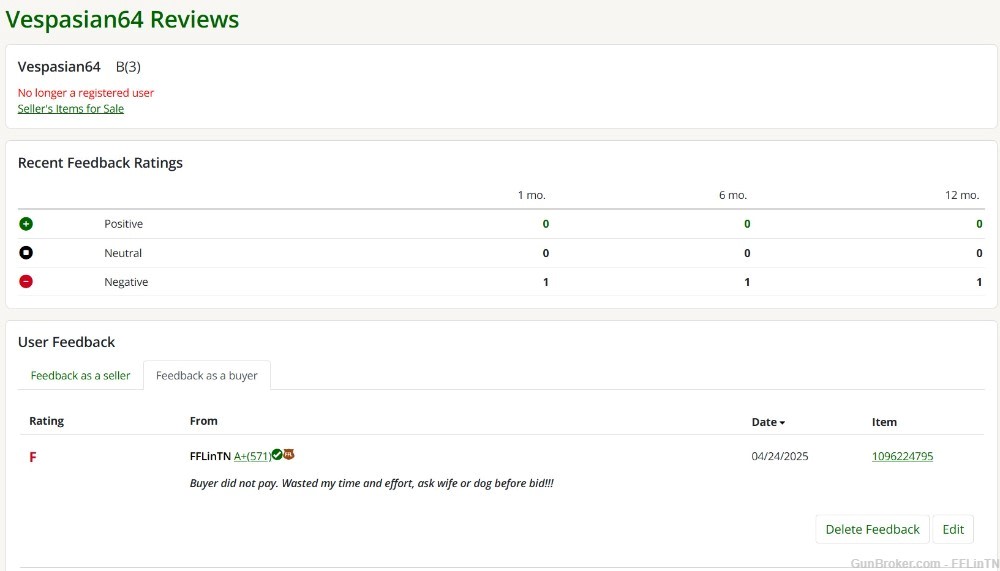The width and height of the screenshot is (1000, 571).
Task: Click the B(3) rating next to Vespasian64
Action: [x=128, y=66]
